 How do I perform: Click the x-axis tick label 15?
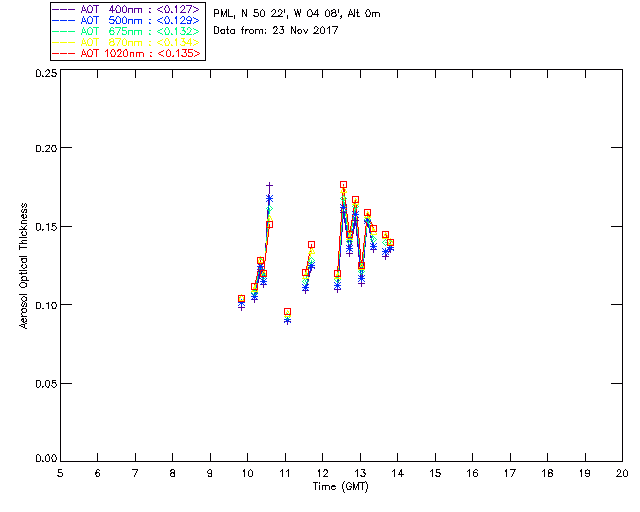435,473
